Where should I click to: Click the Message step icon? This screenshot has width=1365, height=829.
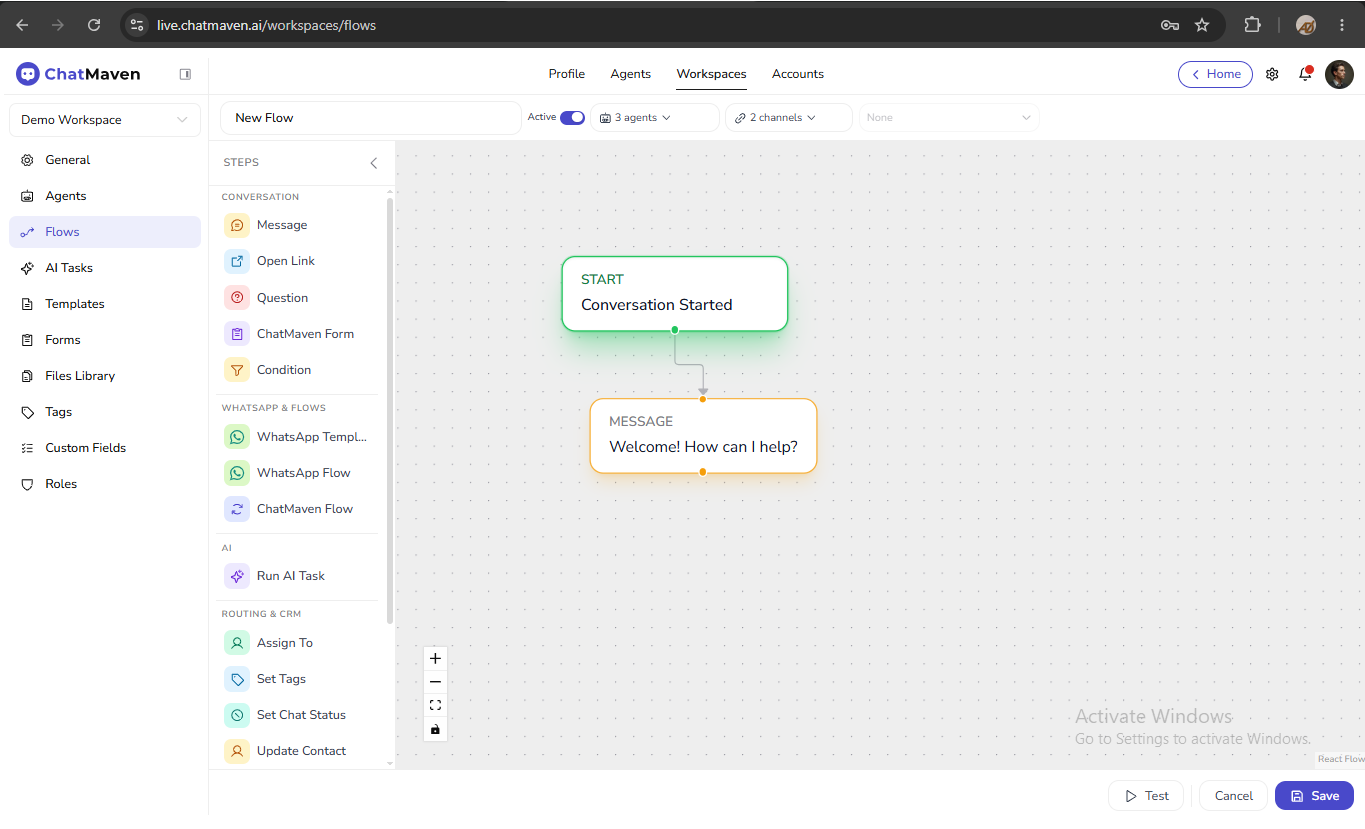coord(237,225)
